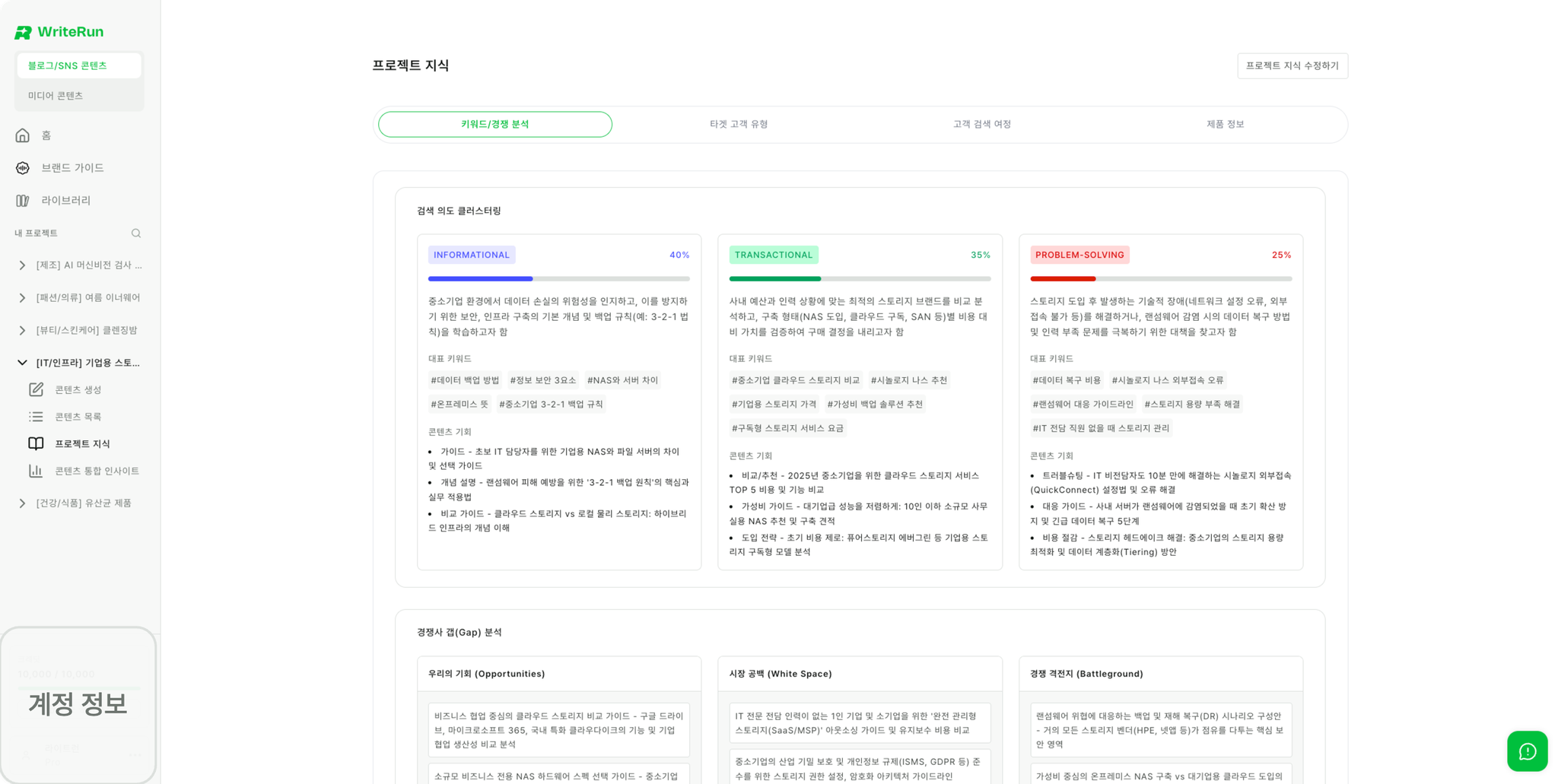Click the #중소기업 클라우드 스토리지 비교 tag

click(x=796, y=380)
